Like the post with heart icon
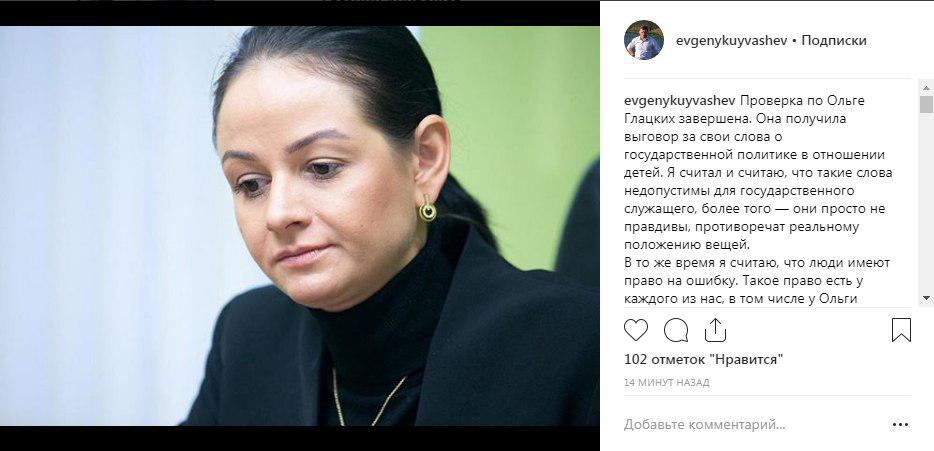934x451 pixels. tap(636, 329)
